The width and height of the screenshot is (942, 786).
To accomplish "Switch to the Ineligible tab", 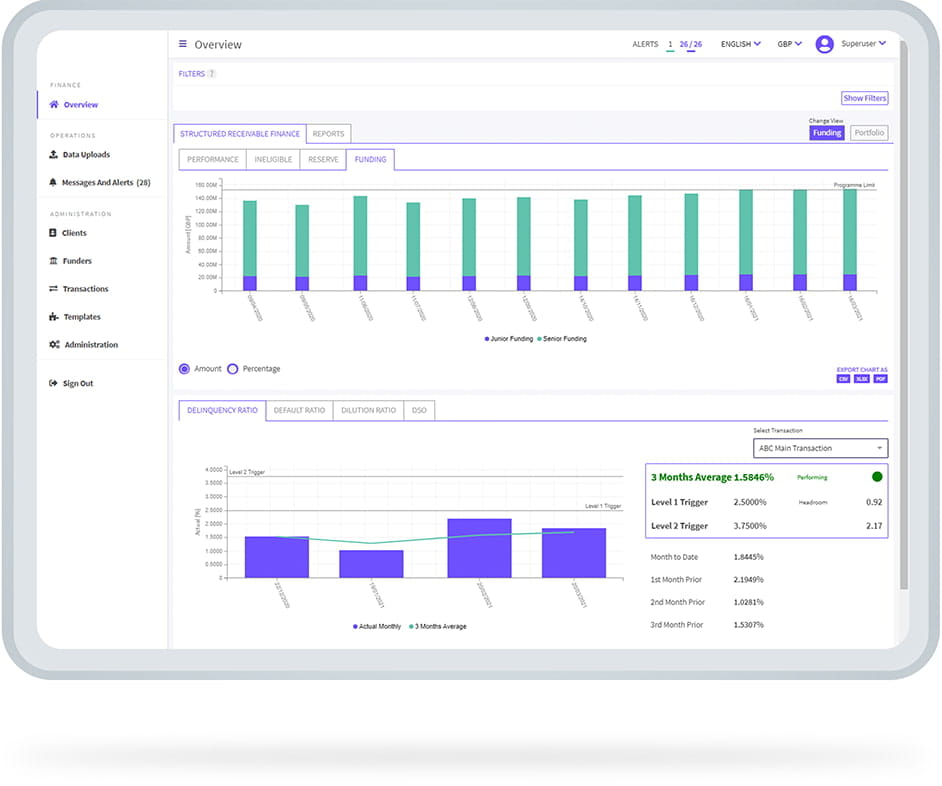I will 273,159.
